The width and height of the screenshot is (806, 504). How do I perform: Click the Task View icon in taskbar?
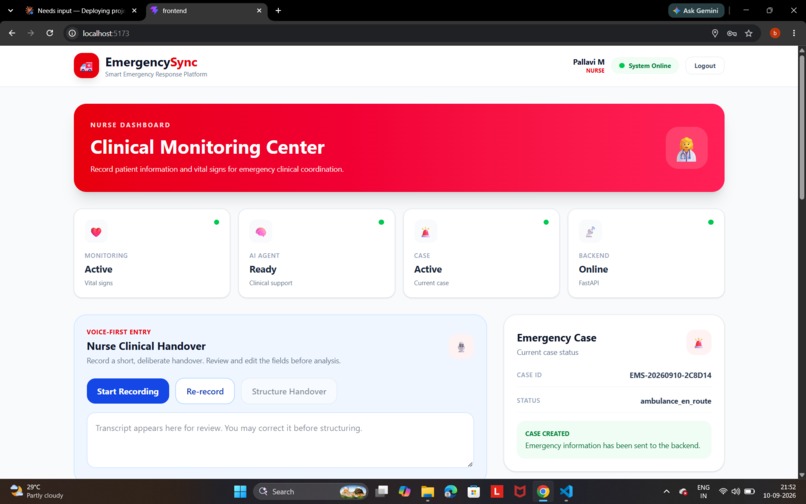coord(381,492)
